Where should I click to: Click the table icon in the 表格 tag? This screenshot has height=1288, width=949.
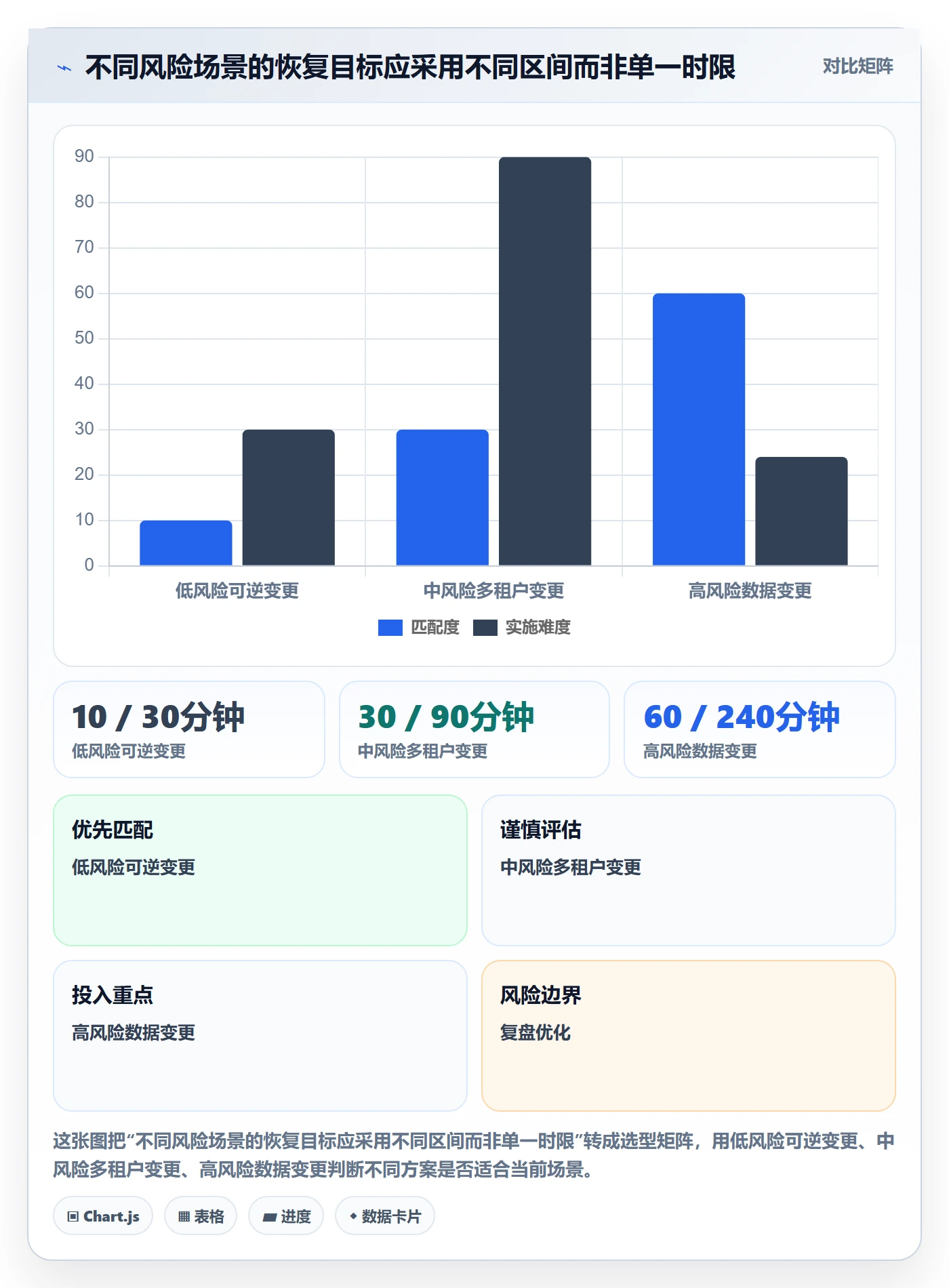[x=184, y=1216]
